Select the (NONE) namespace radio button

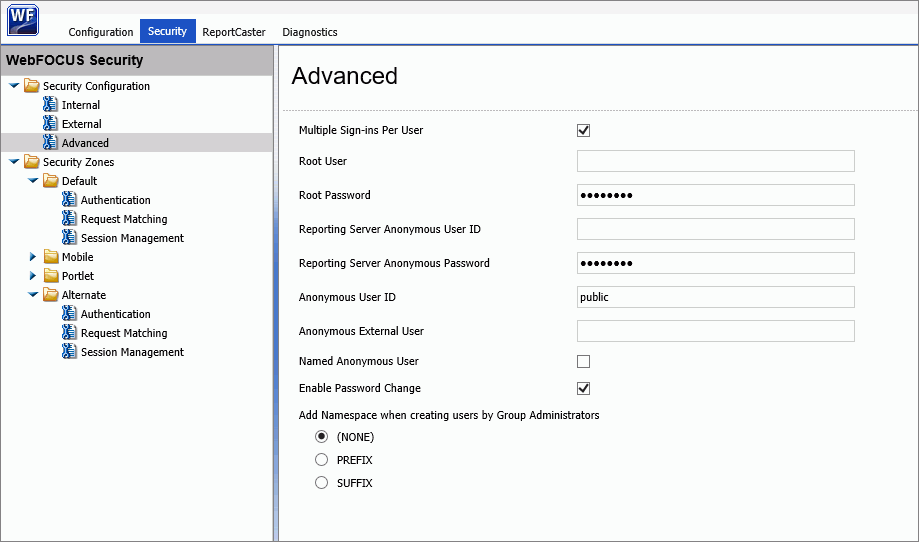point(321,437)
